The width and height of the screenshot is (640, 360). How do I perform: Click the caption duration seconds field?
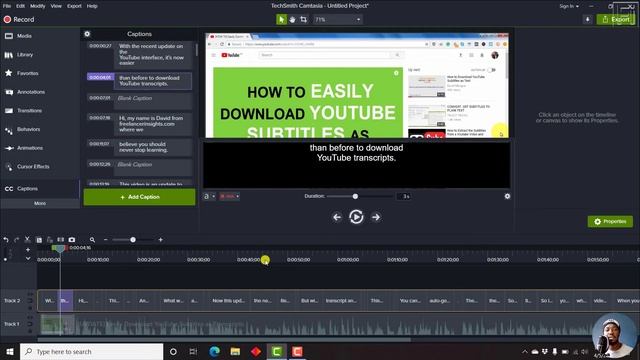click(x=404, y=196)
